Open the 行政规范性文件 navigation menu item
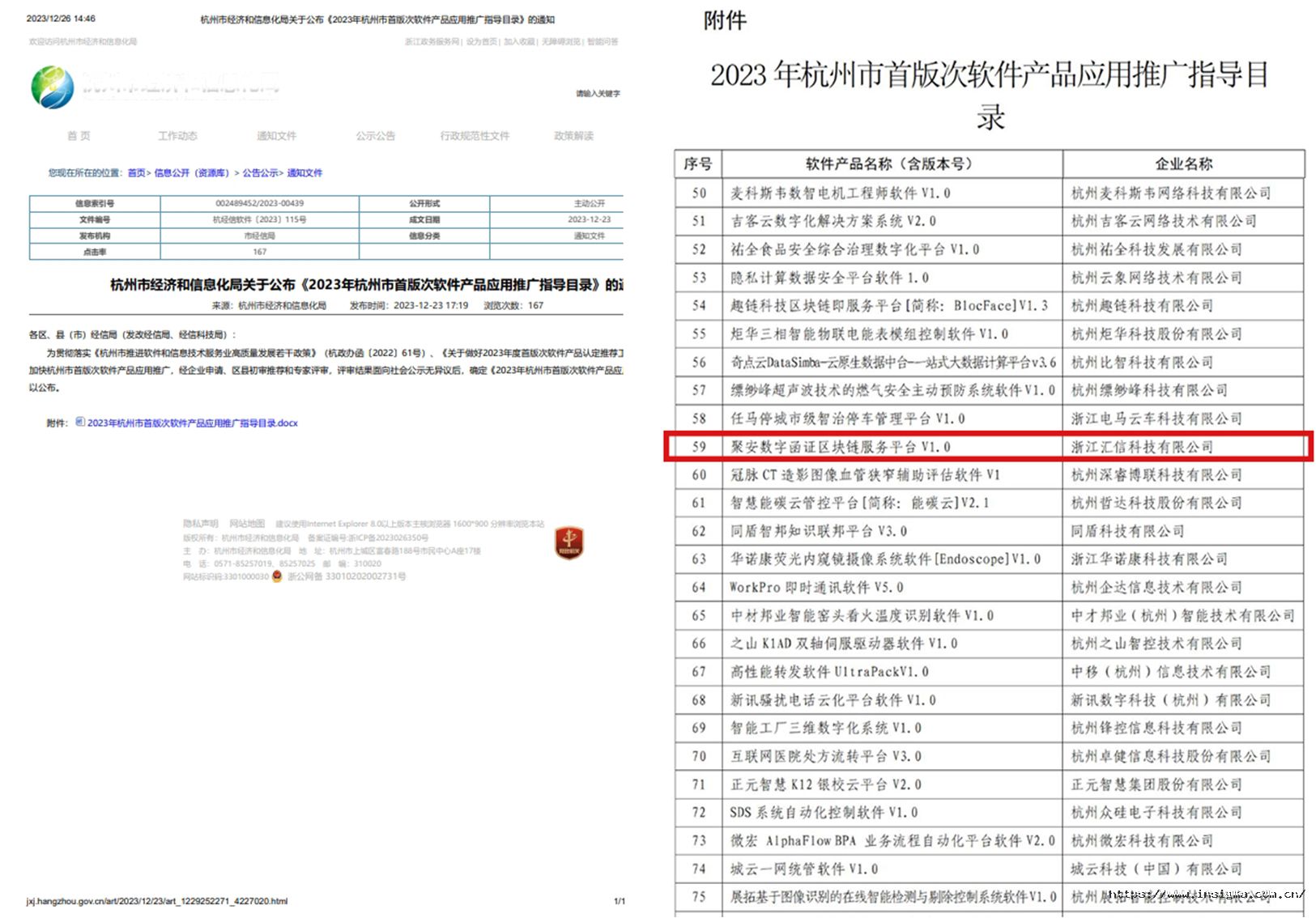Viewport: 1316px width, 918px height. (x=475, y=136)
